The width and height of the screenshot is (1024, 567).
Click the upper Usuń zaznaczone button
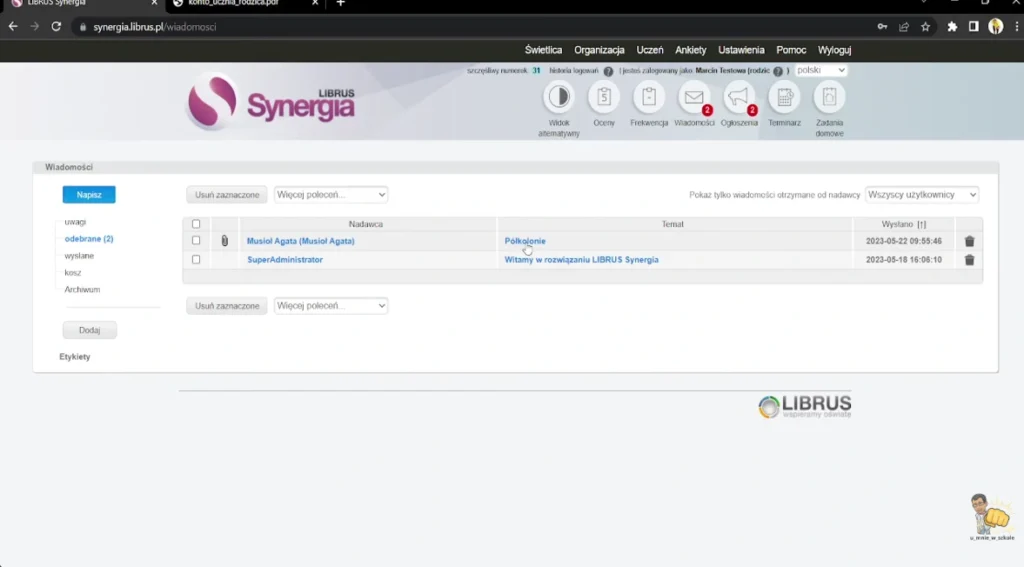(227, 195)
